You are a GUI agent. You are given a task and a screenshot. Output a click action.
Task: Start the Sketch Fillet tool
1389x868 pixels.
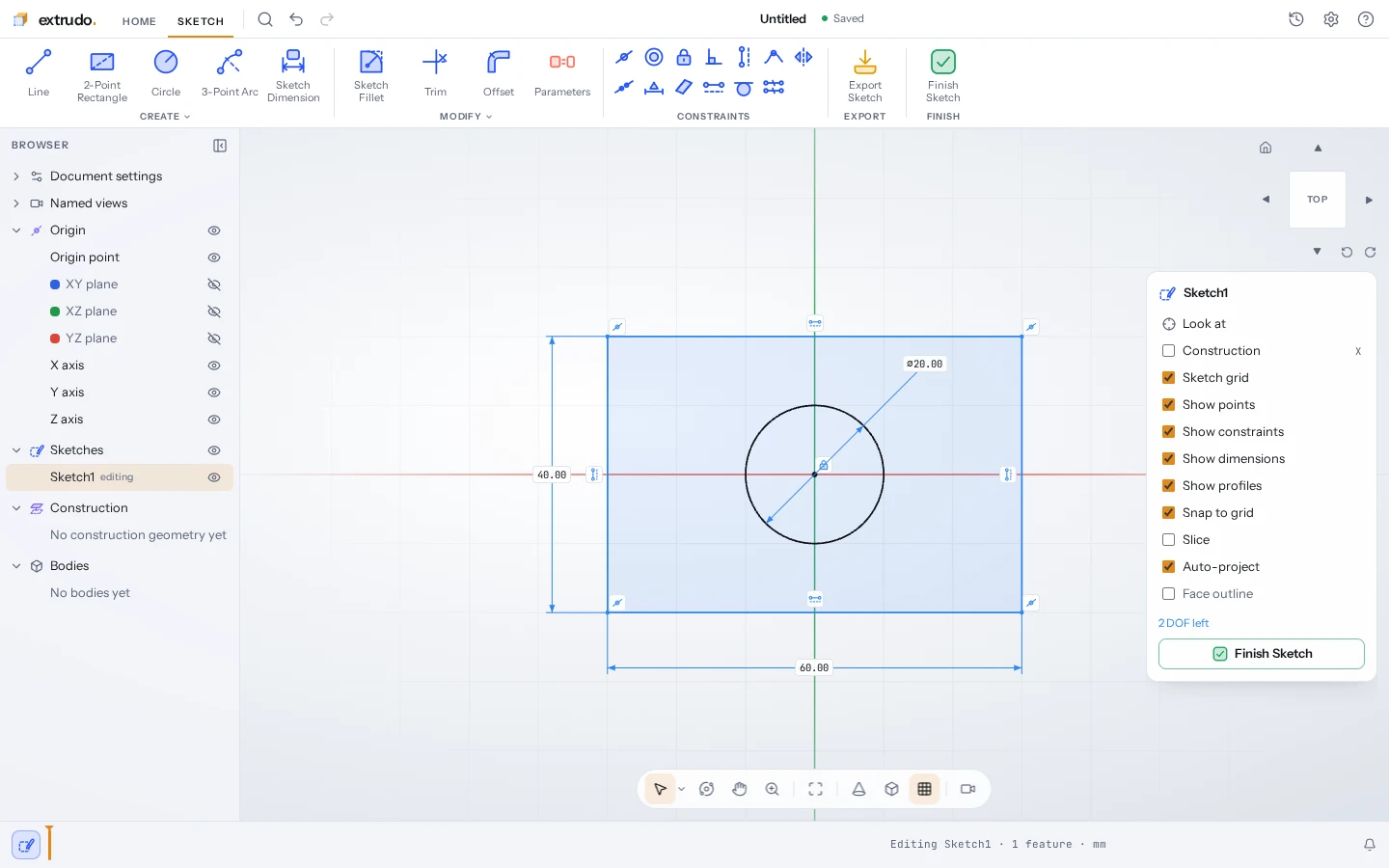(x=371, y=74)
